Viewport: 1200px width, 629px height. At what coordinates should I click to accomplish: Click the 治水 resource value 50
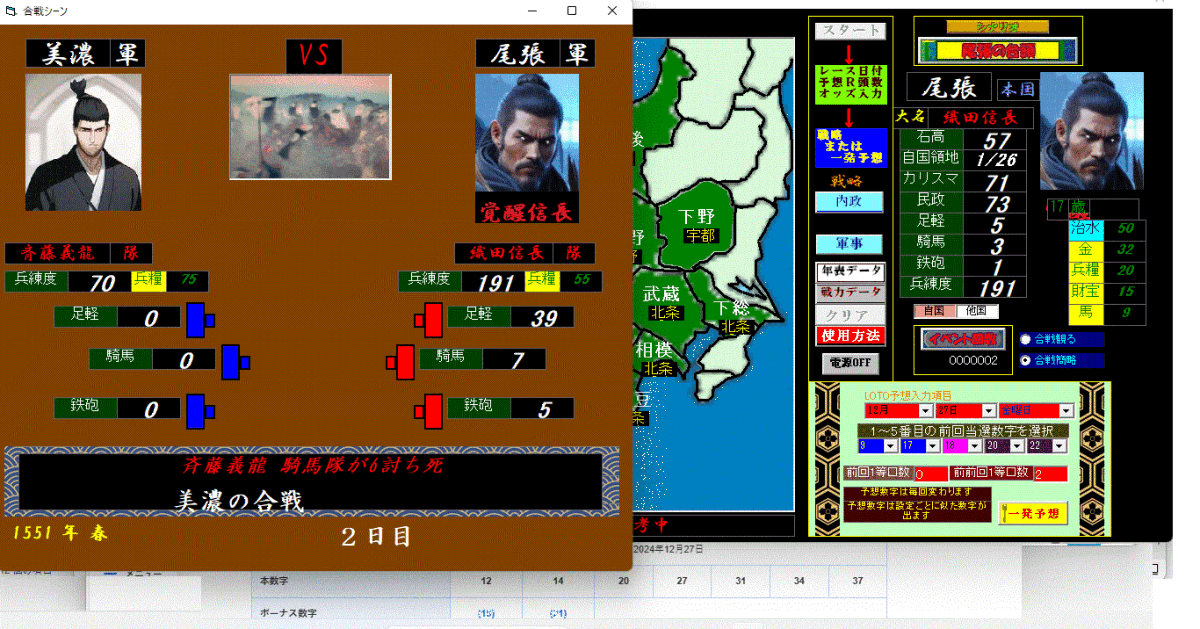point(1125,229)
